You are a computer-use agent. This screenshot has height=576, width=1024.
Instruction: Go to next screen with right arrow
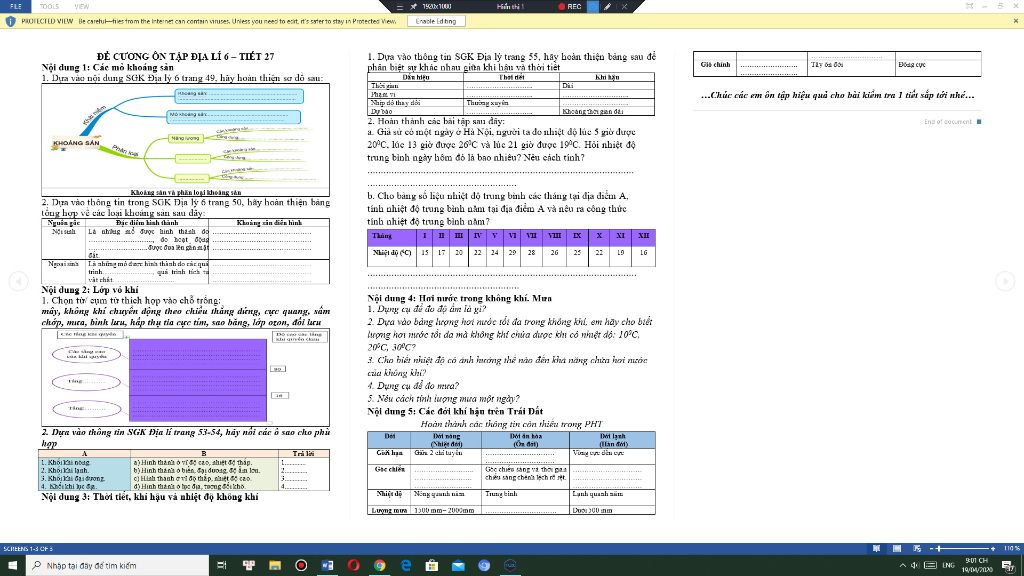coord(1005,281)
